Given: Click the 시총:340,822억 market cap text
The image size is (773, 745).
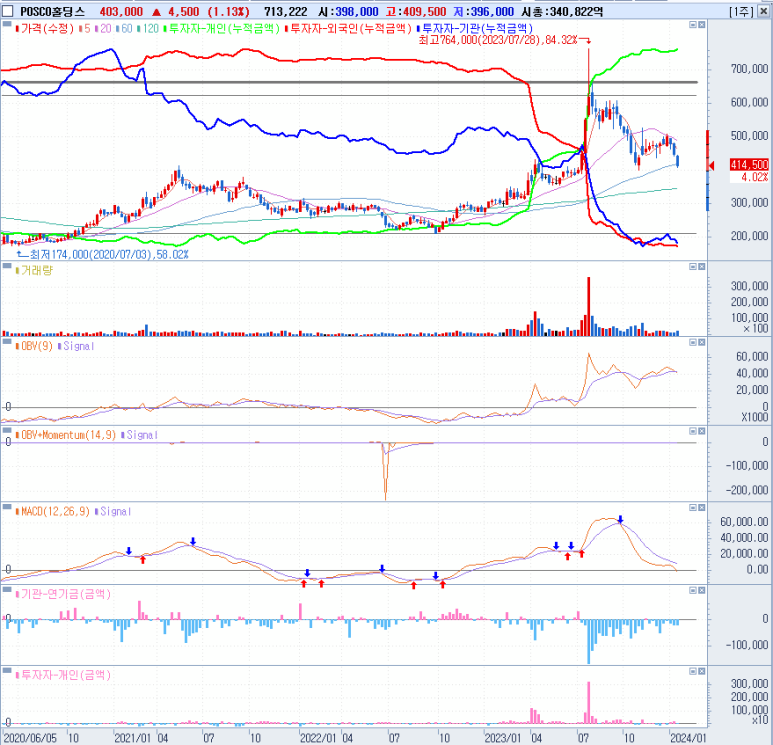Looking at the screenshot, I should point(562,11).
